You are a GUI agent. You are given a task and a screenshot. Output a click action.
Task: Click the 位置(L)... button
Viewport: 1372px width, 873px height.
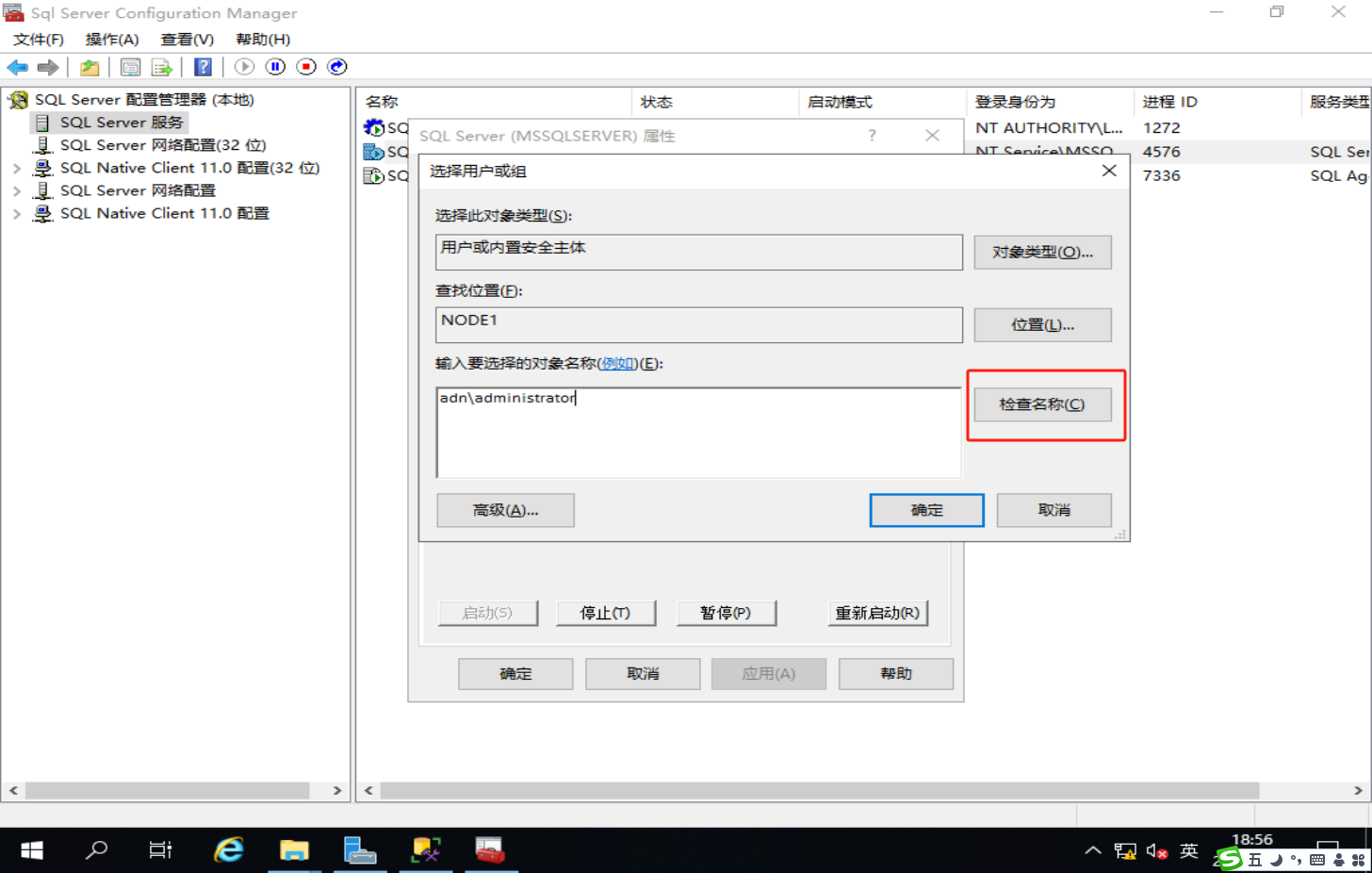[x=1042, y=325]
